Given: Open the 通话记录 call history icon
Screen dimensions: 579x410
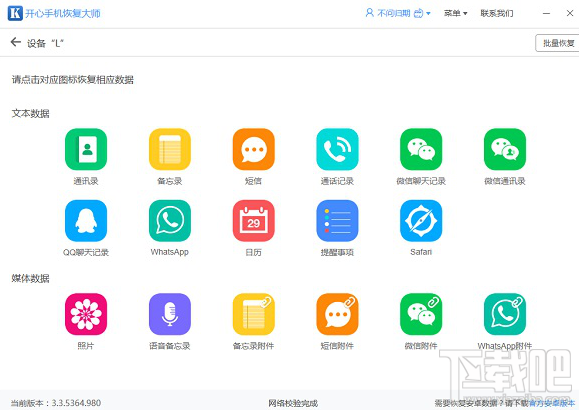Looking at the screenshot, I should 337,149.
